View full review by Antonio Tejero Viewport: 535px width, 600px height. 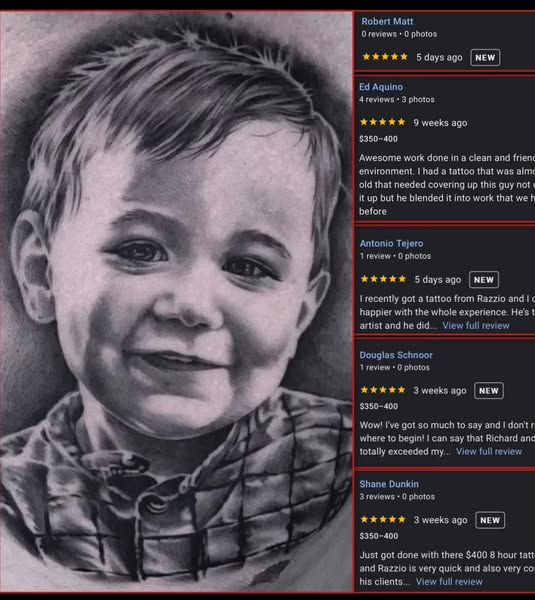476,326
